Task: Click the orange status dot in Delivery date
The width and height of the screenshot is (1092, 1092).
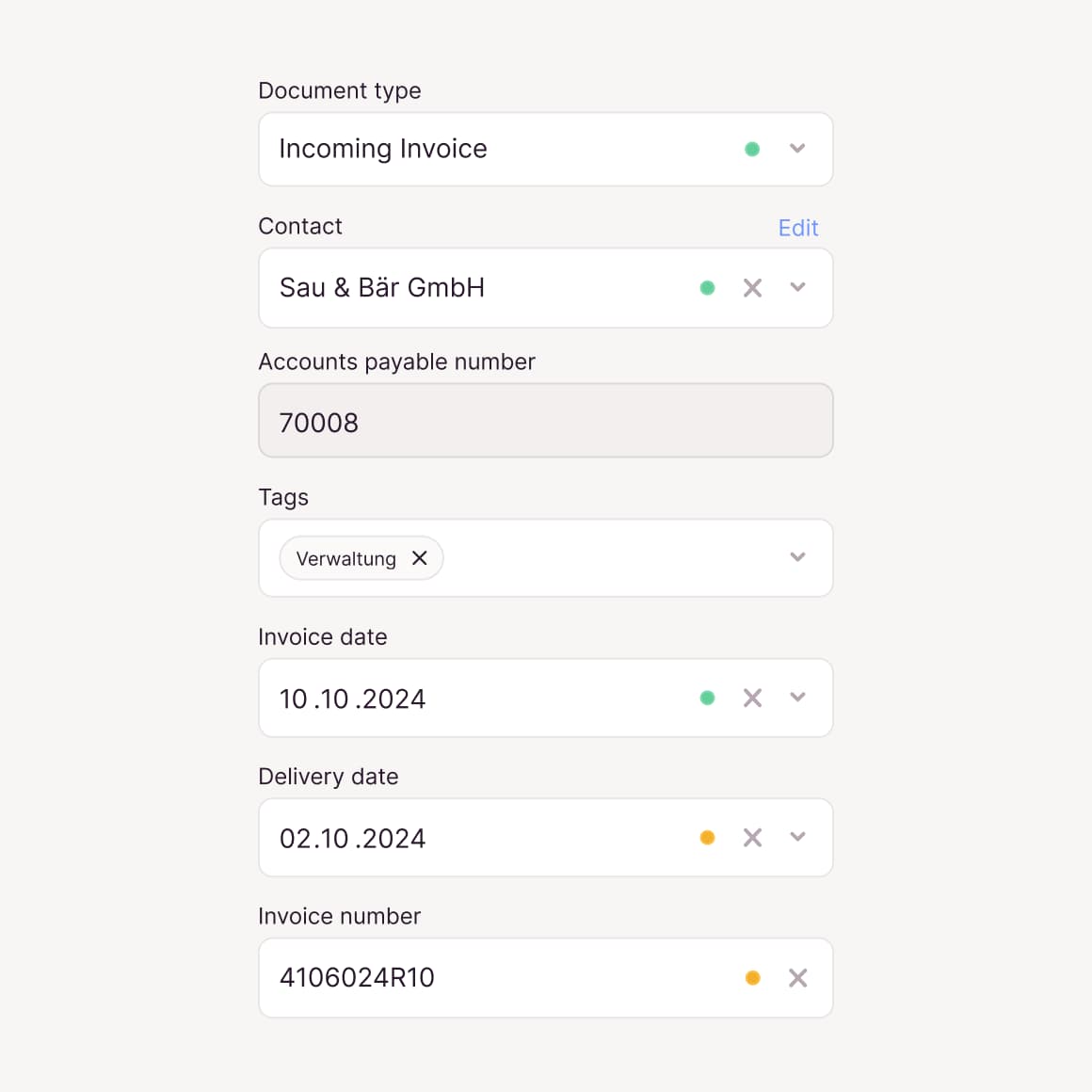Action: click(x=707, y=838)
